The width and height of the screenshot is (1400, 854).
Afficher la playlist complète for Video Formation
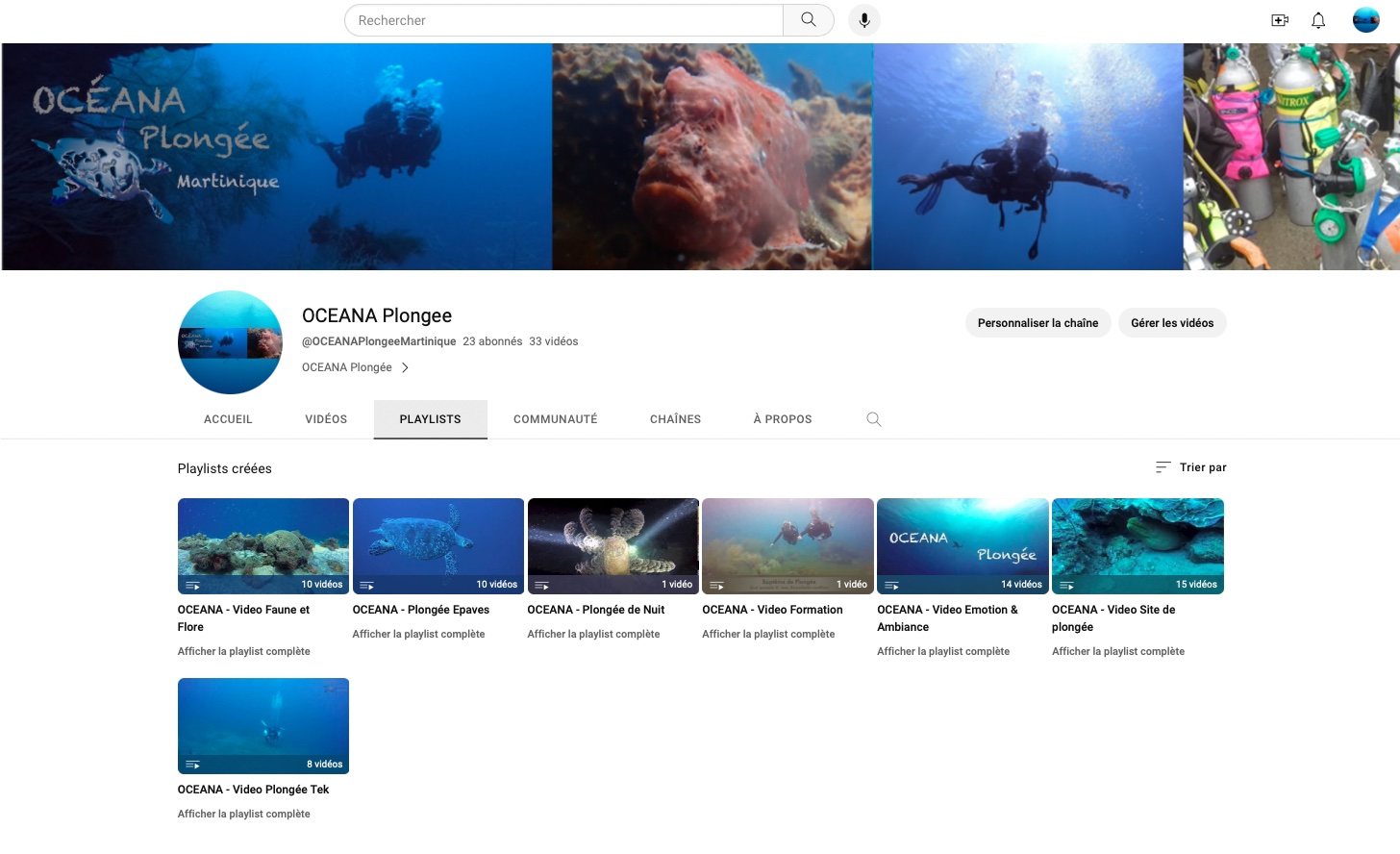point(768,634)
